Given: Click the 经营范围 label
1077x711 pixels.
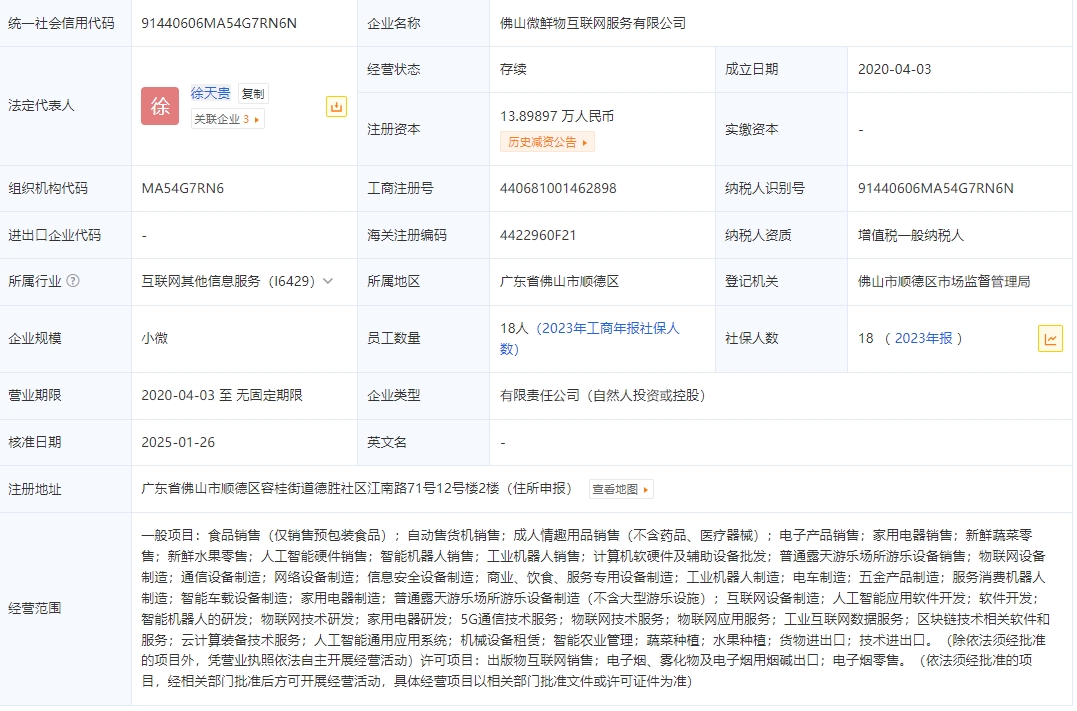Looking at the screenshot, I should point(35,609).
